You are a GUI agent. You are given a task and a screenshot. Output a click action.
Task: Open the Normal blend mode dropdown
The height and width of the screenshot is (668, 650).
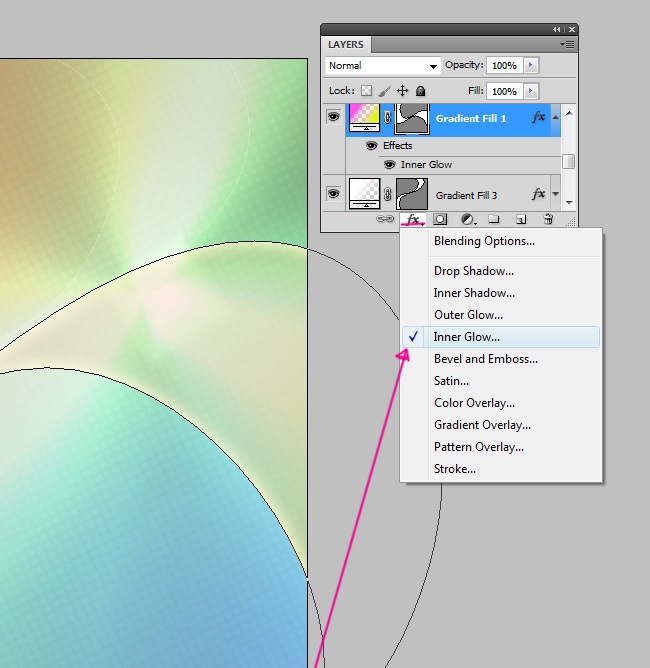(383, 66)
